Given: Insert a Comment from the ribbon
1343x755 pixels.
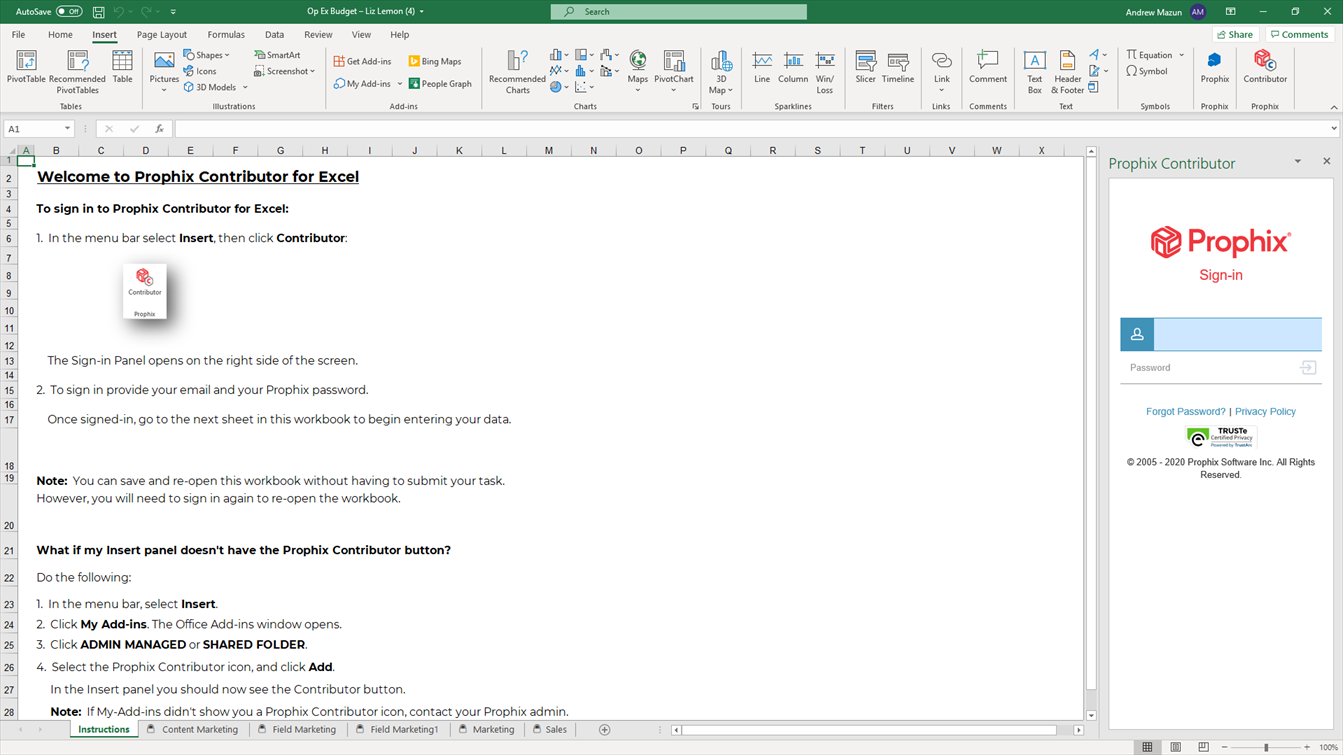Looking at the screenshot, I should [x=988, y=68].
